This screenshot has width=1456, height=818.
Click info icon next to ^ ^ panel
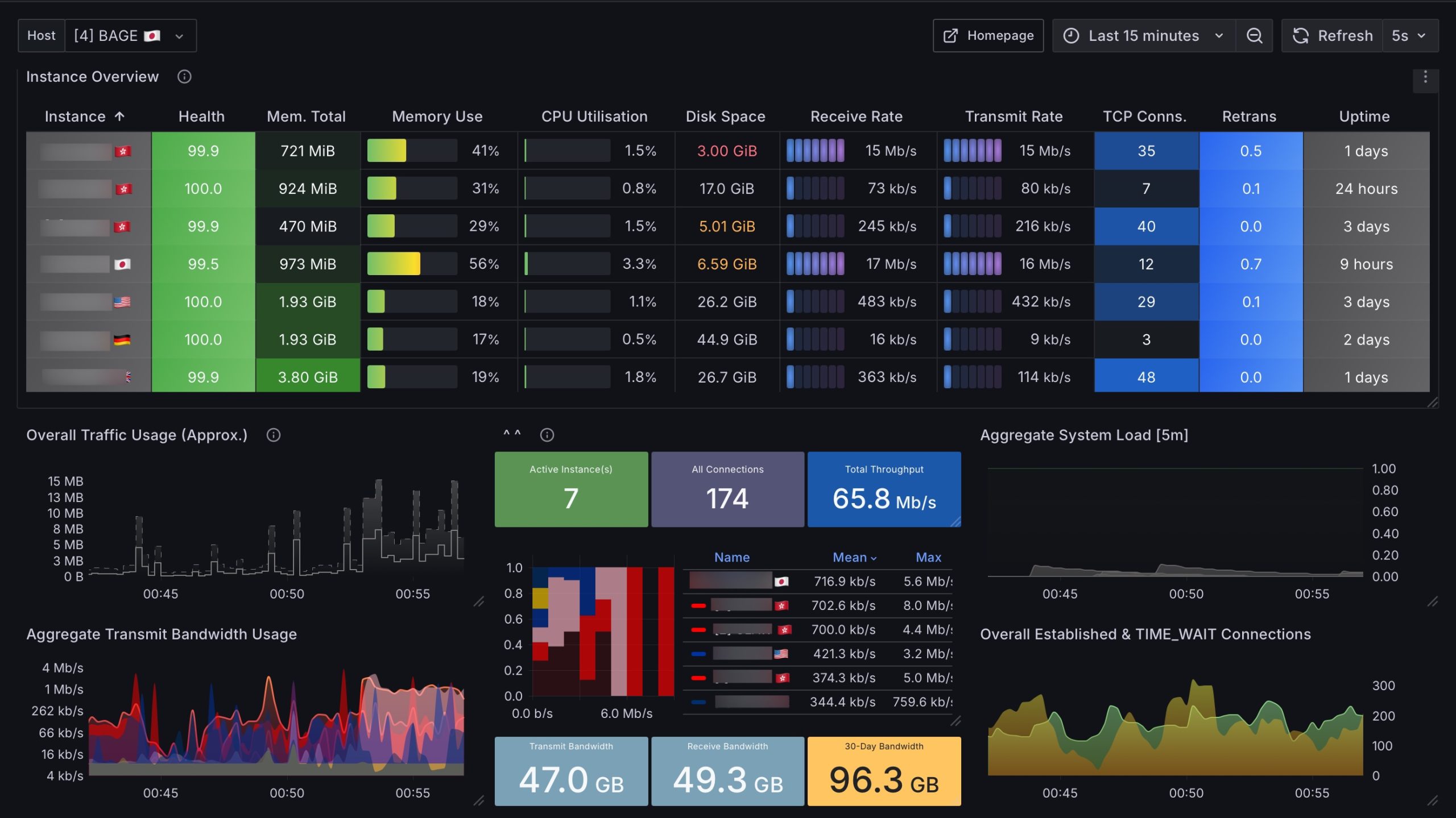(x=547, y=435)
